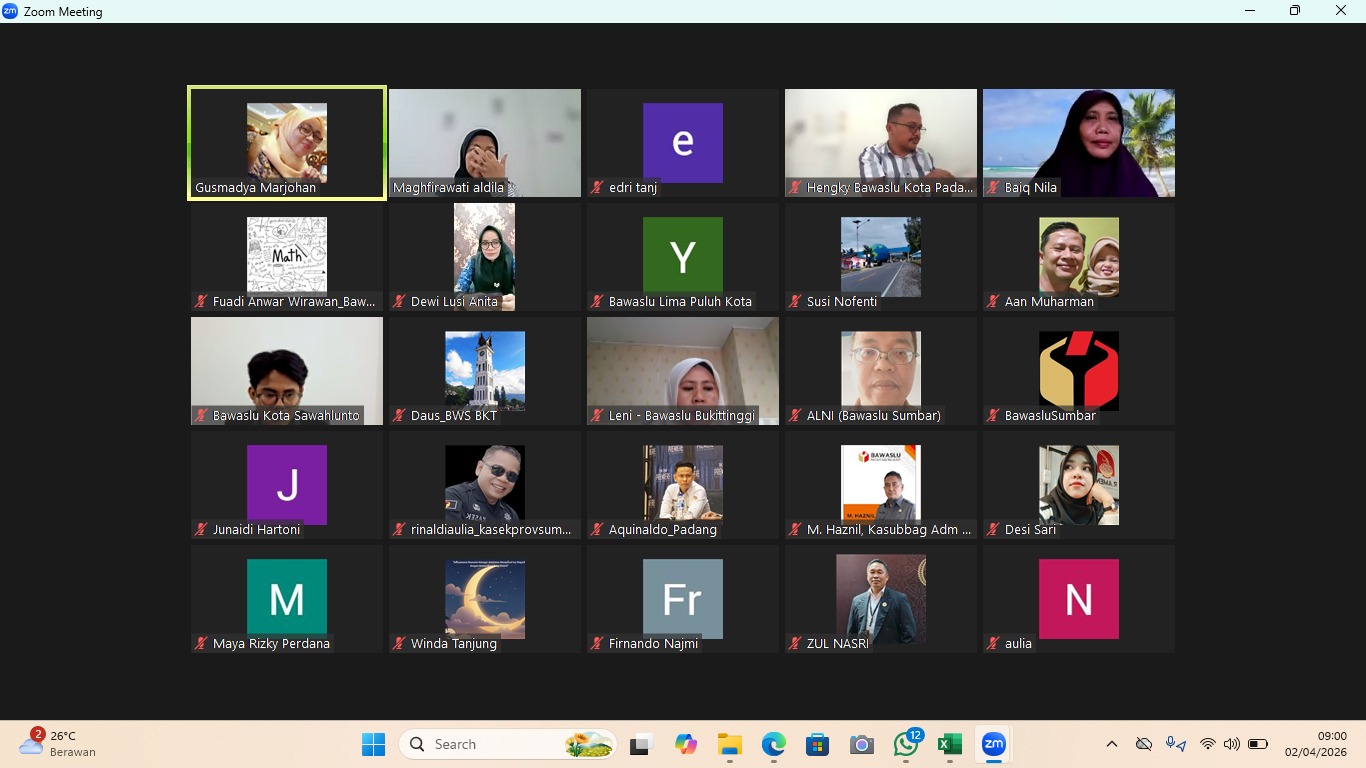This screenshot has height=768, width=1366.
Task: Open Excel from the taskbar
Action: click(949, 745)
